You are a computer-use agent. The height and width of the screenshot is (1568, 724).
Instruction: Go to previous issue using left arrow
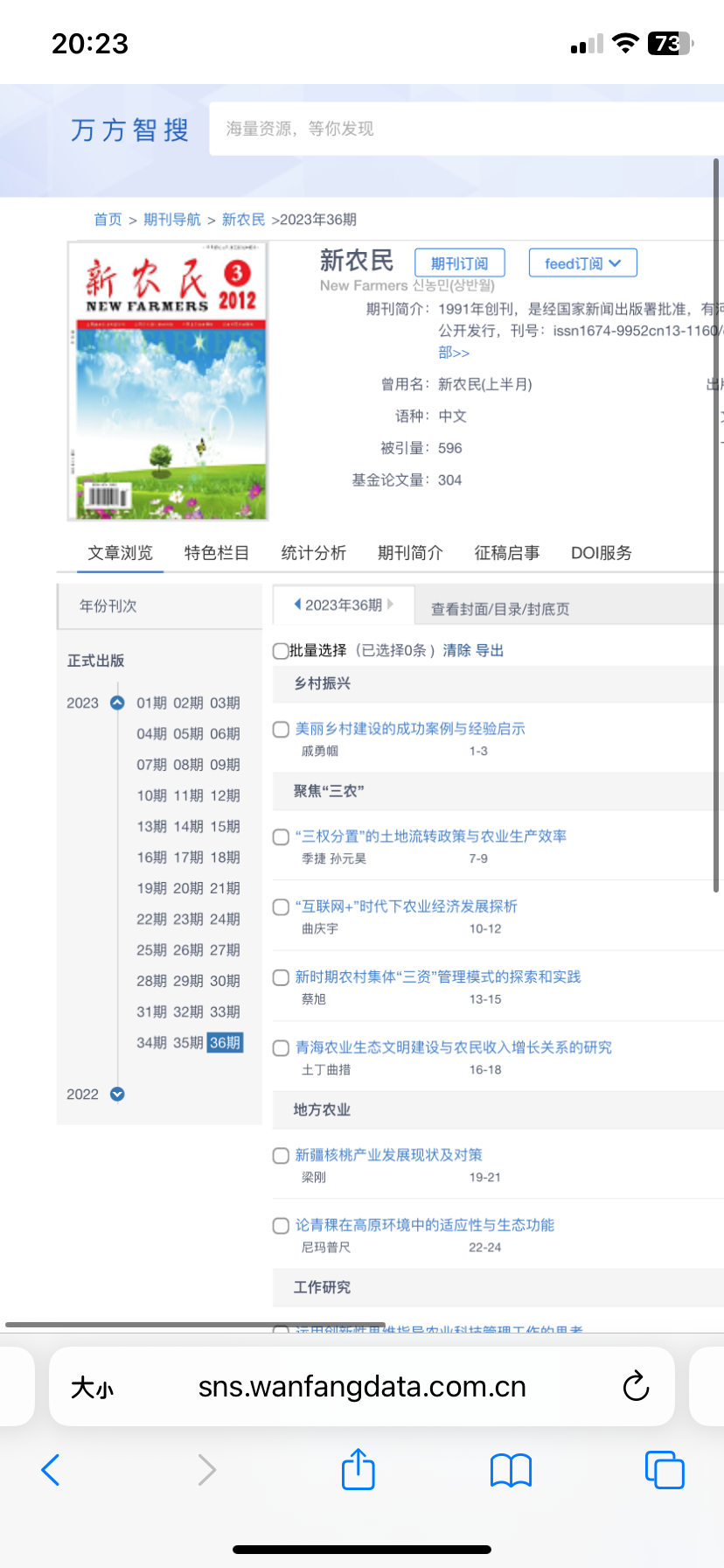[297, 604]
